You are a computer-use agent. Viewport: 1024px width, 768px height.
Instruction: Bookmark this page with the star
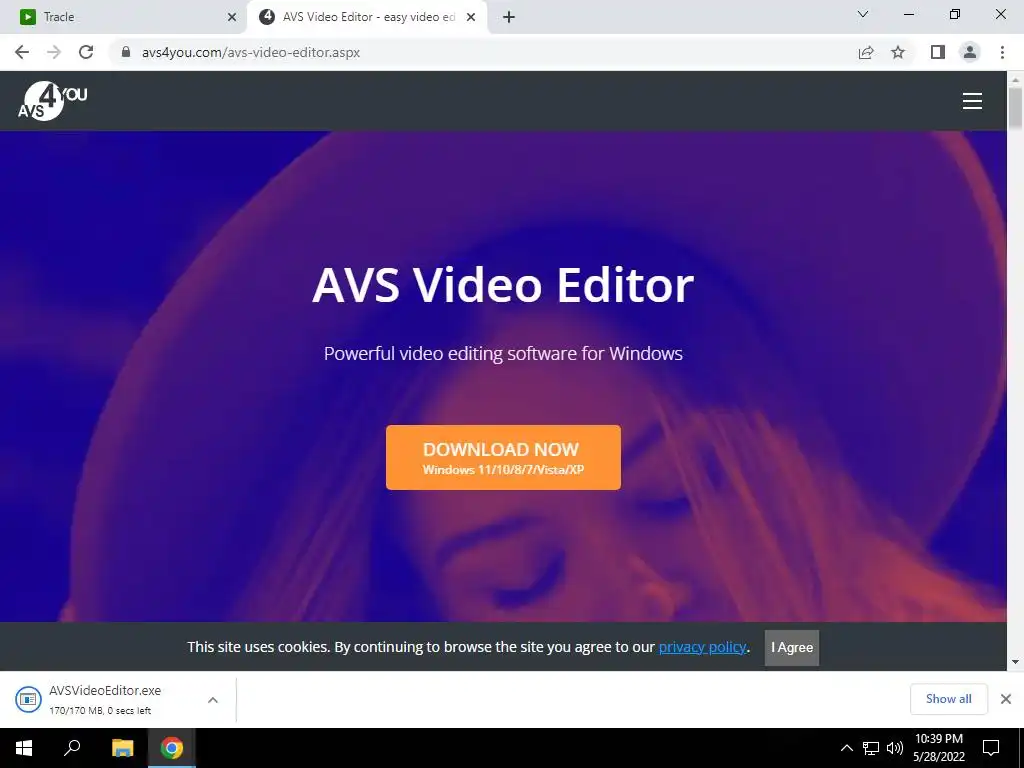click(x=898, y=52)
